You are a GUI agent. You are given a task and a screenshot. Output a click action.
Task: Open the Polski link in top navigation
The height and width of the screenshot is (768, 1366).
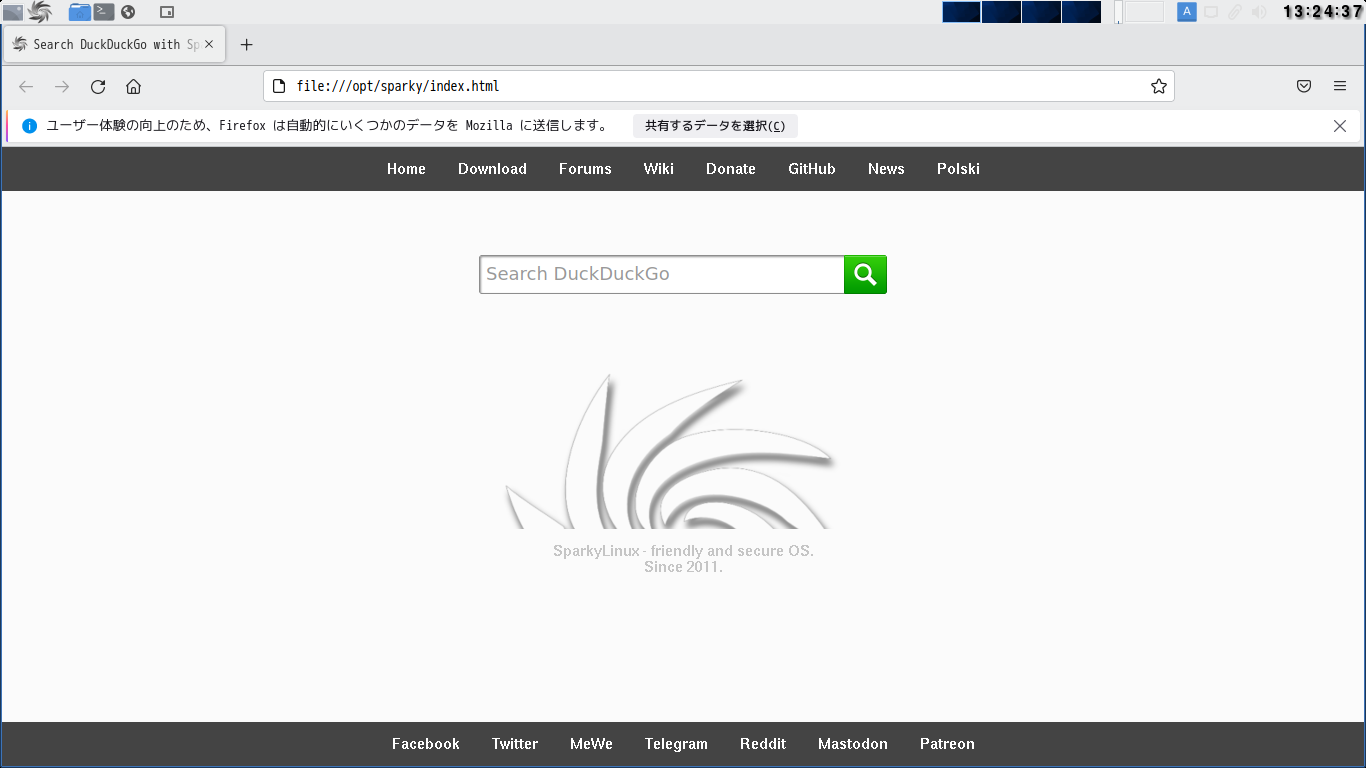[x=958, y=169]
